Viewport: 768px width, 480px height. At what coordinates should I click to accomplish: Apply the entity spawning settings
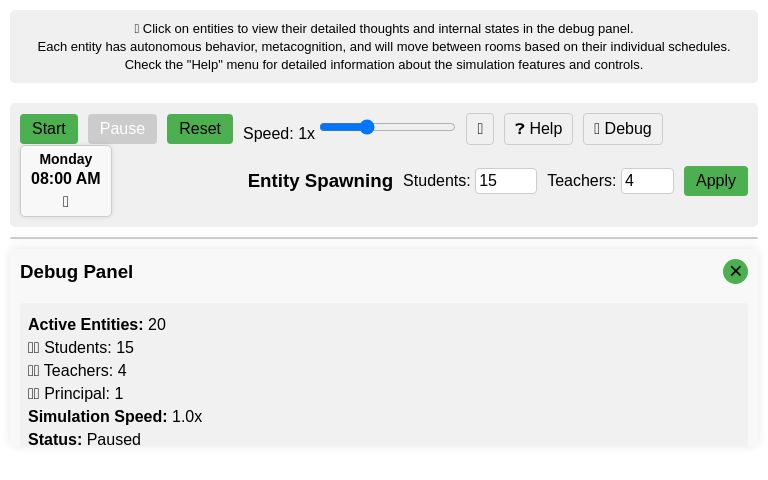715,181
